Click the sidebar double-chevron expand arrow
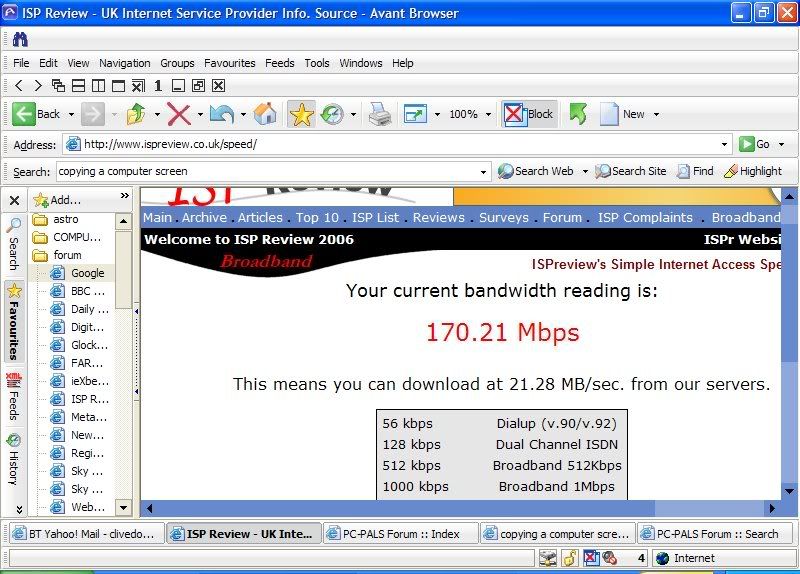 (124, 195)
